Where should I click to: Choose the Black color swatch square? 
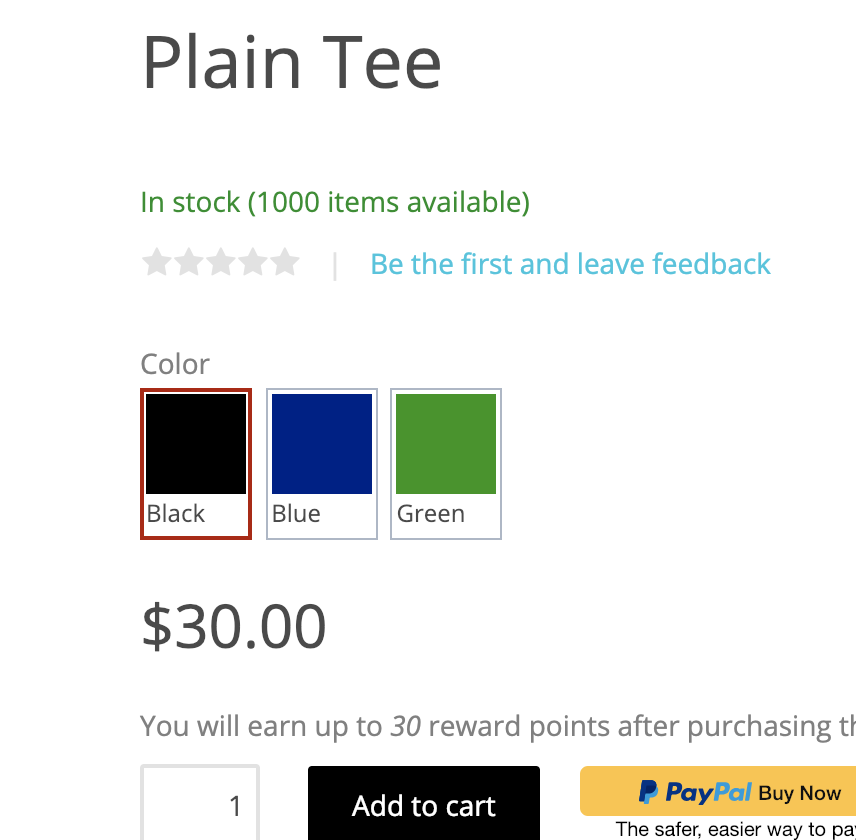point(196,444)
